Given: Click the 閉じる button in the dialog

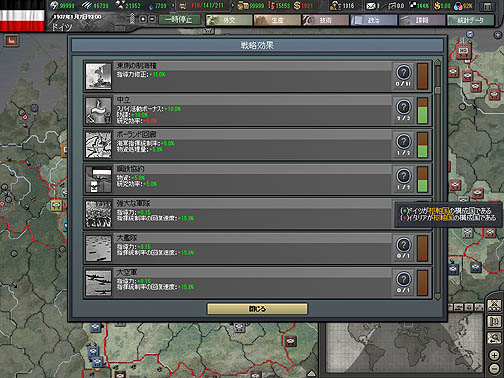Looking at the screenshot, I should [257, 309].
